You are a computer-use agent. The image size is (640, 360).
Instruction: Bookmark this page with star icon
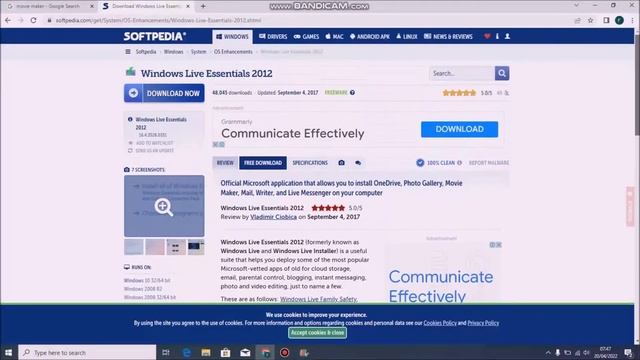(x=591, y=20)
